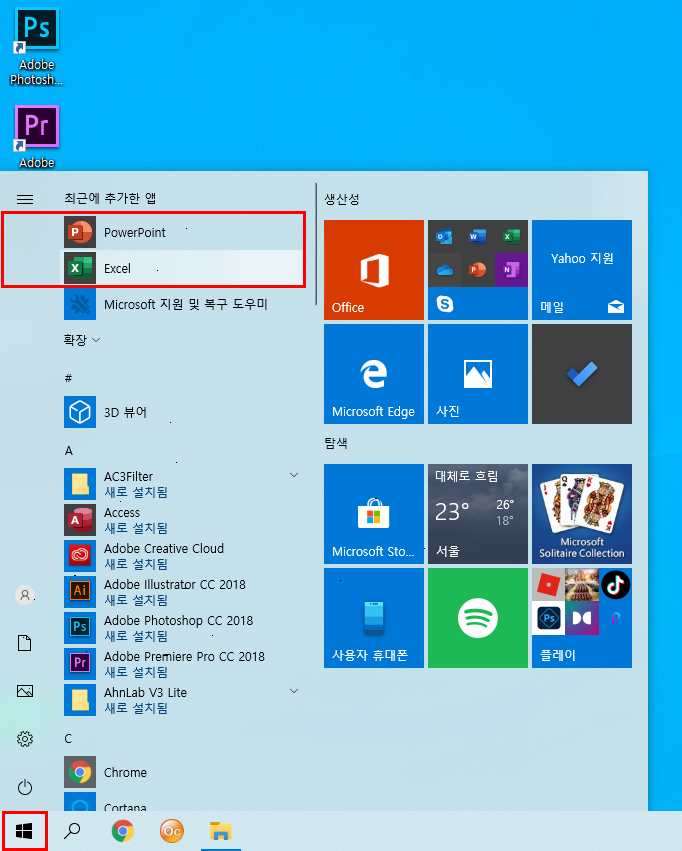
Task: Open the 서울 weather tile
Action: click(x=477, y=514)
